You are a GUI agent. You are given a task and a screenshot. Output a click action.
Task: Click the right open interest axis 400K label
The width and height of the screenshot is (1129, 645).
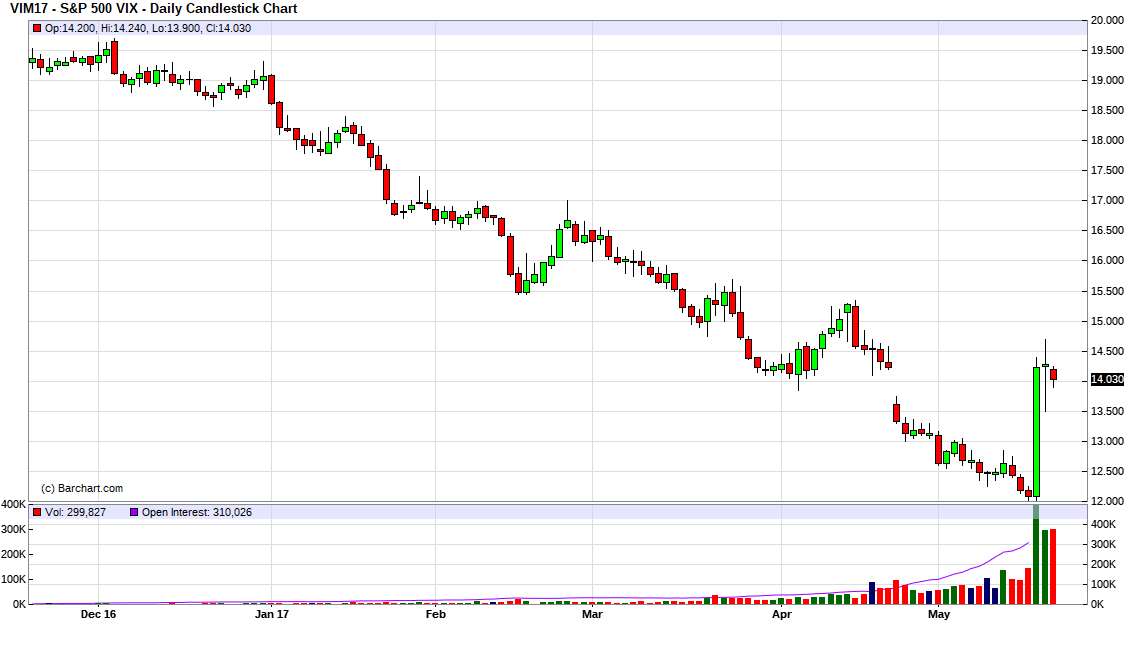[1103, 525]
